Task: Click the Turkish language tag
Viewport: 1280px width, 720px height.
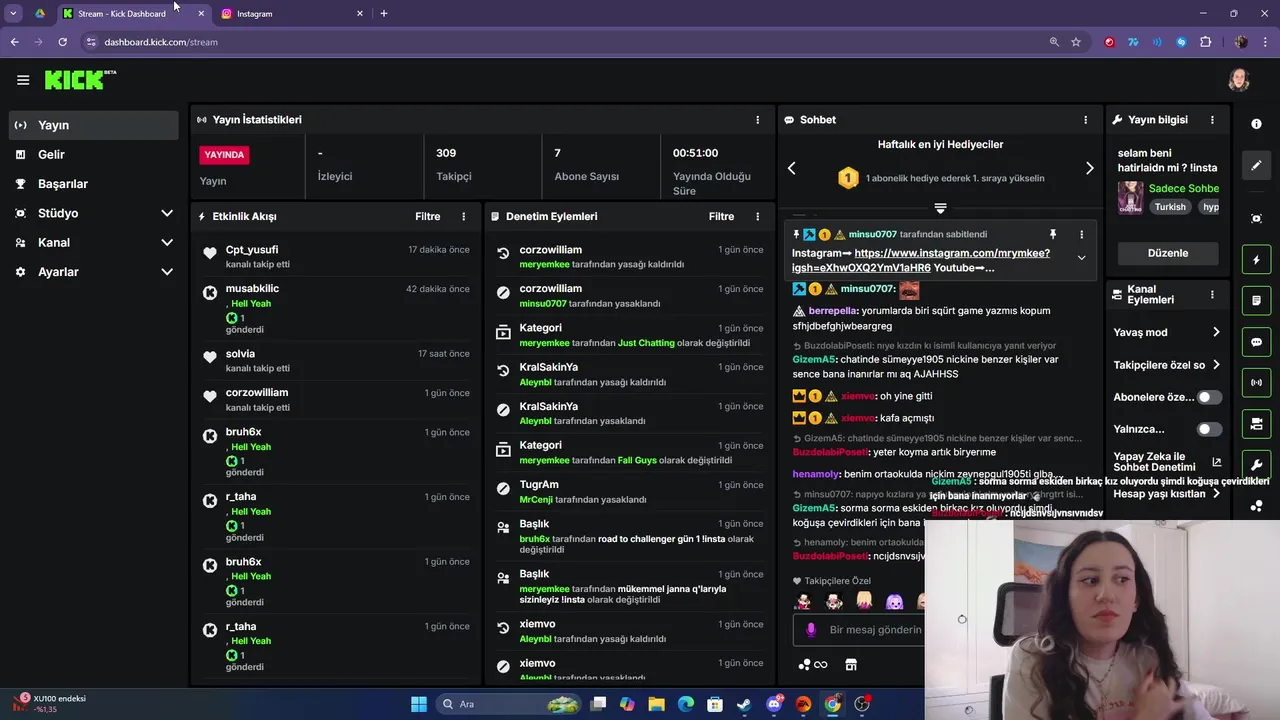Action: (x=1170, y=207)
